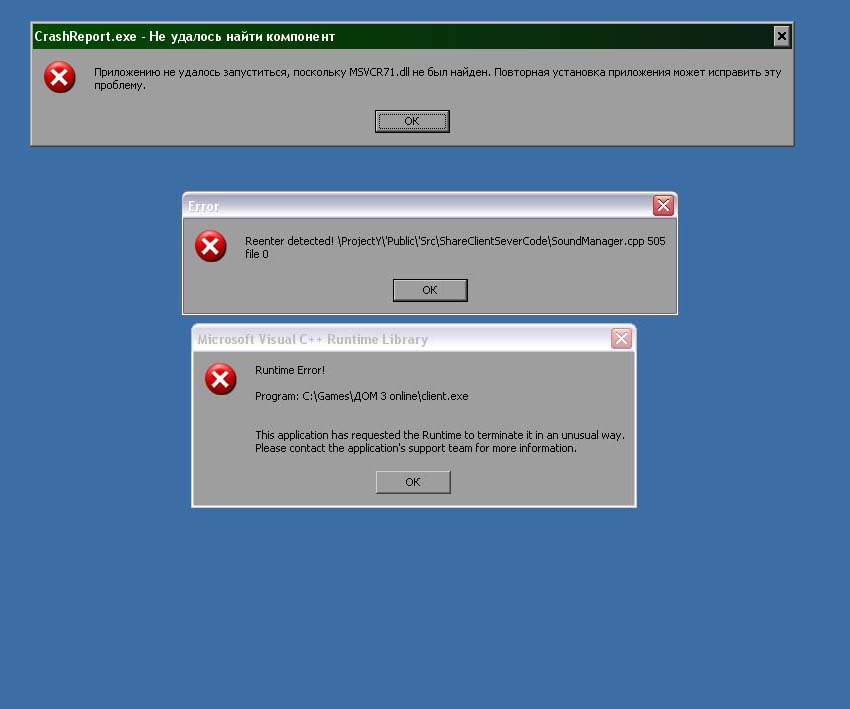Image resolution: width=850 pixels, height=709 pixels.
Task: Click the Program path client.exe line
Action: point(362,396)
